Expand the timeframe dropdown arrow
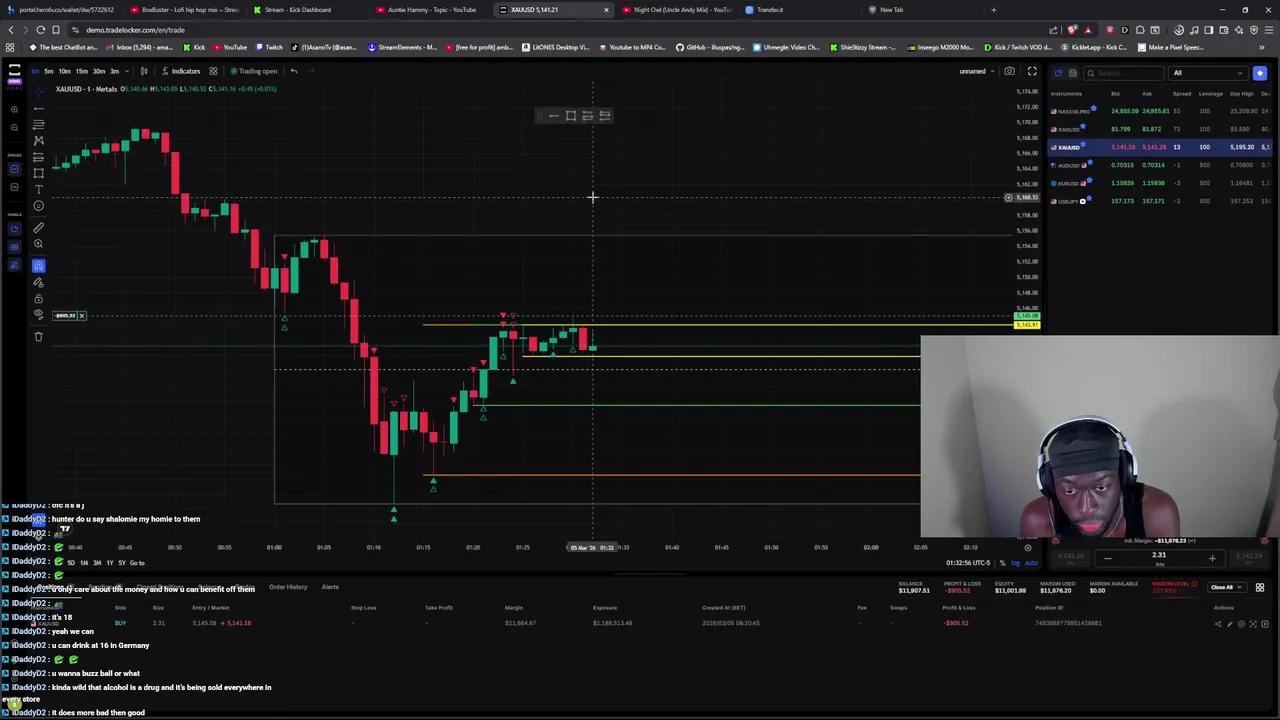The image size is (1280, 720). [125, 71]
